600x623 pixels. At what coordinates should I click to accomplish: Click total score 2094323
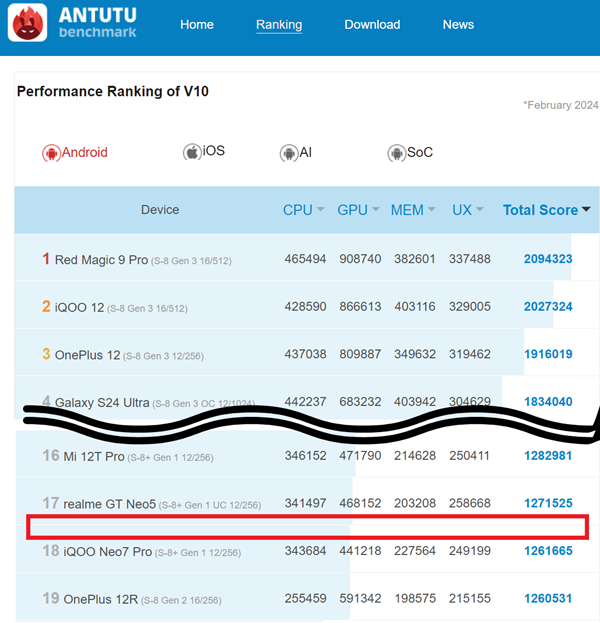[548, 259]
